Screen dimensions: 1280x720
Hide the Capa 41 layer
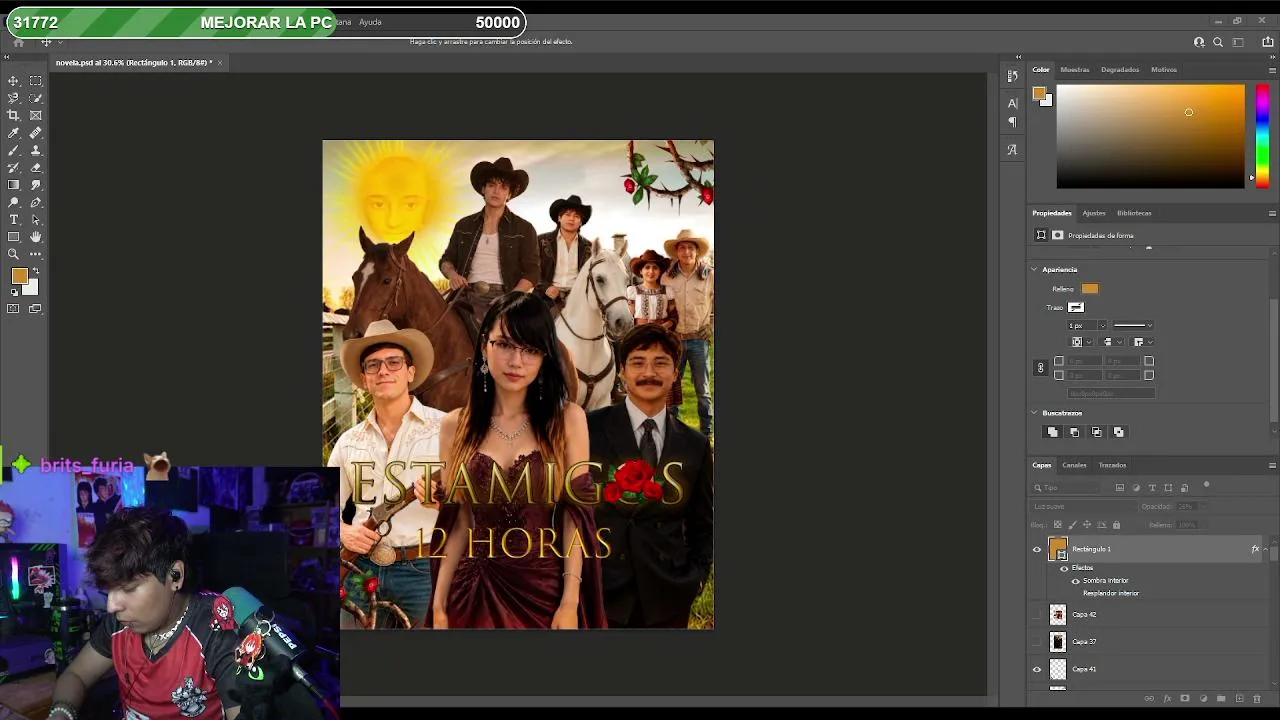(x=1037, y=670)
